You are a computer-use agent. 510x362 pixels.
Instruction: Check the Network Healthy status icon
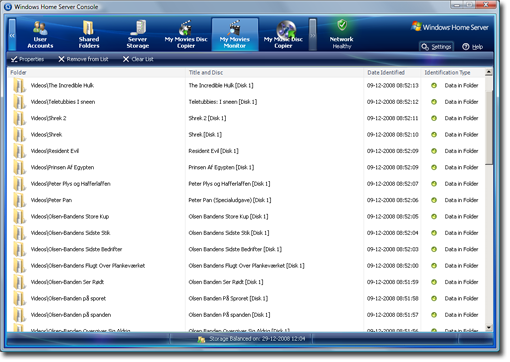(342, 25)
